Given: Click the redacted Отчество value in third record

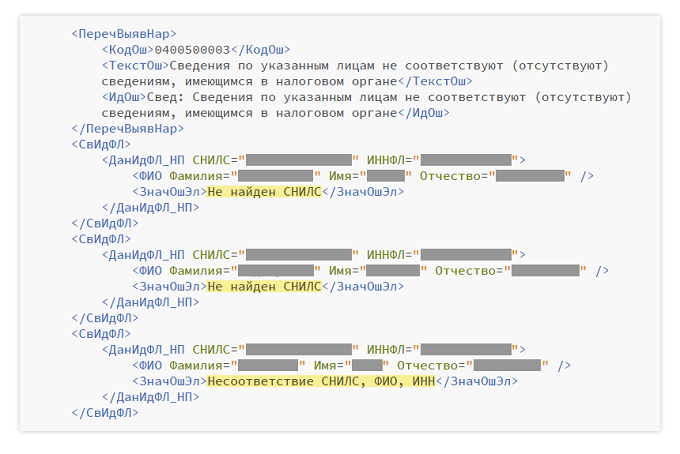Looking at the screenshot, I should click(x=506, y=366).
